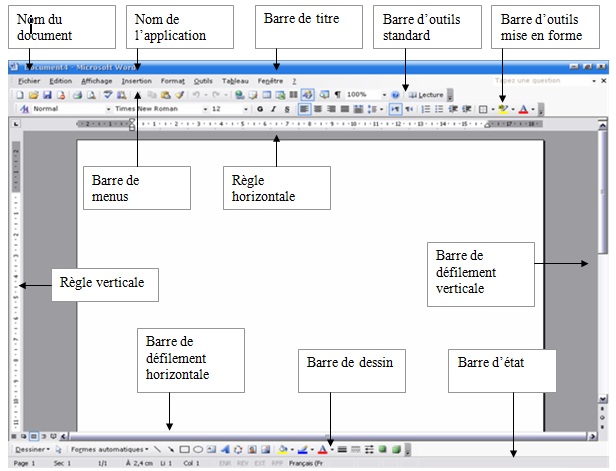This screenshot has height=471, width=616.
Task: Click the 3-D Style icon
Action: click(396, 449)
